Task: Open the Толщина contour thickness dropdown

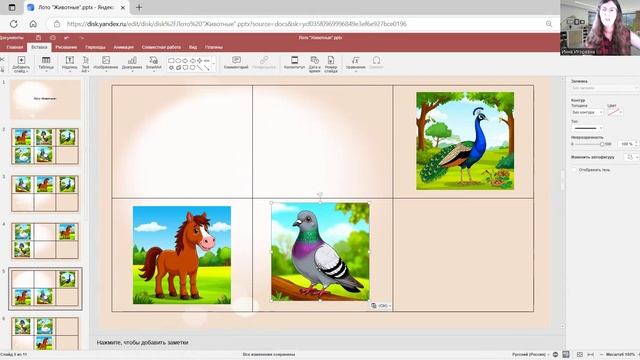Action: pyautogui.click(x=587, y=112)
